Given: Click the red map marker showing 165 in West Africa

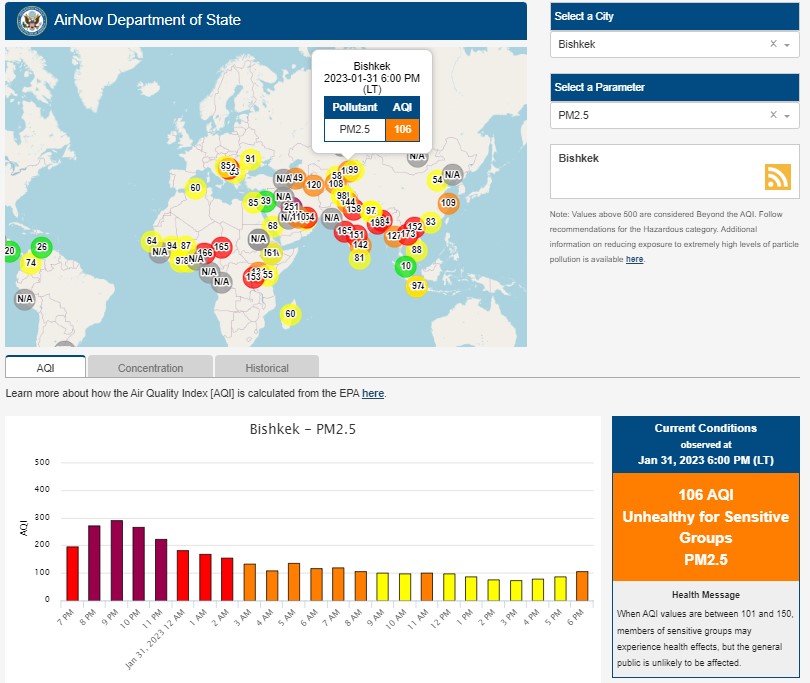Looking at the screenshot, I should point(221,246).
